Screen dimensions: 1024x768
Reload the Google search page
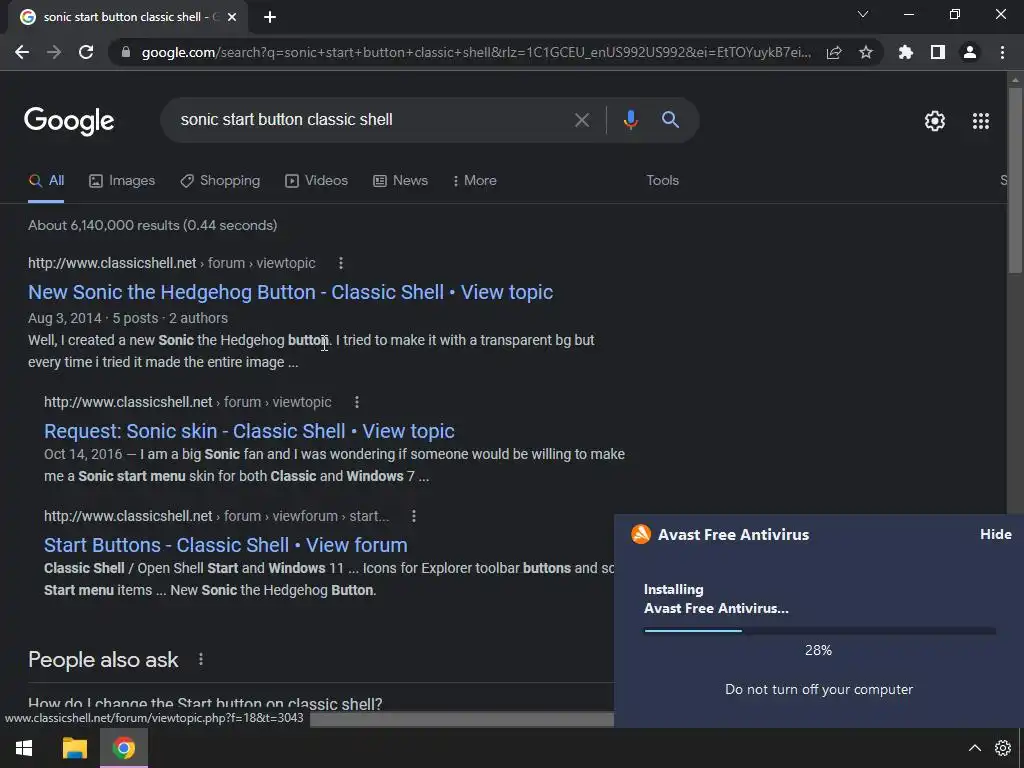click(86, 52)
